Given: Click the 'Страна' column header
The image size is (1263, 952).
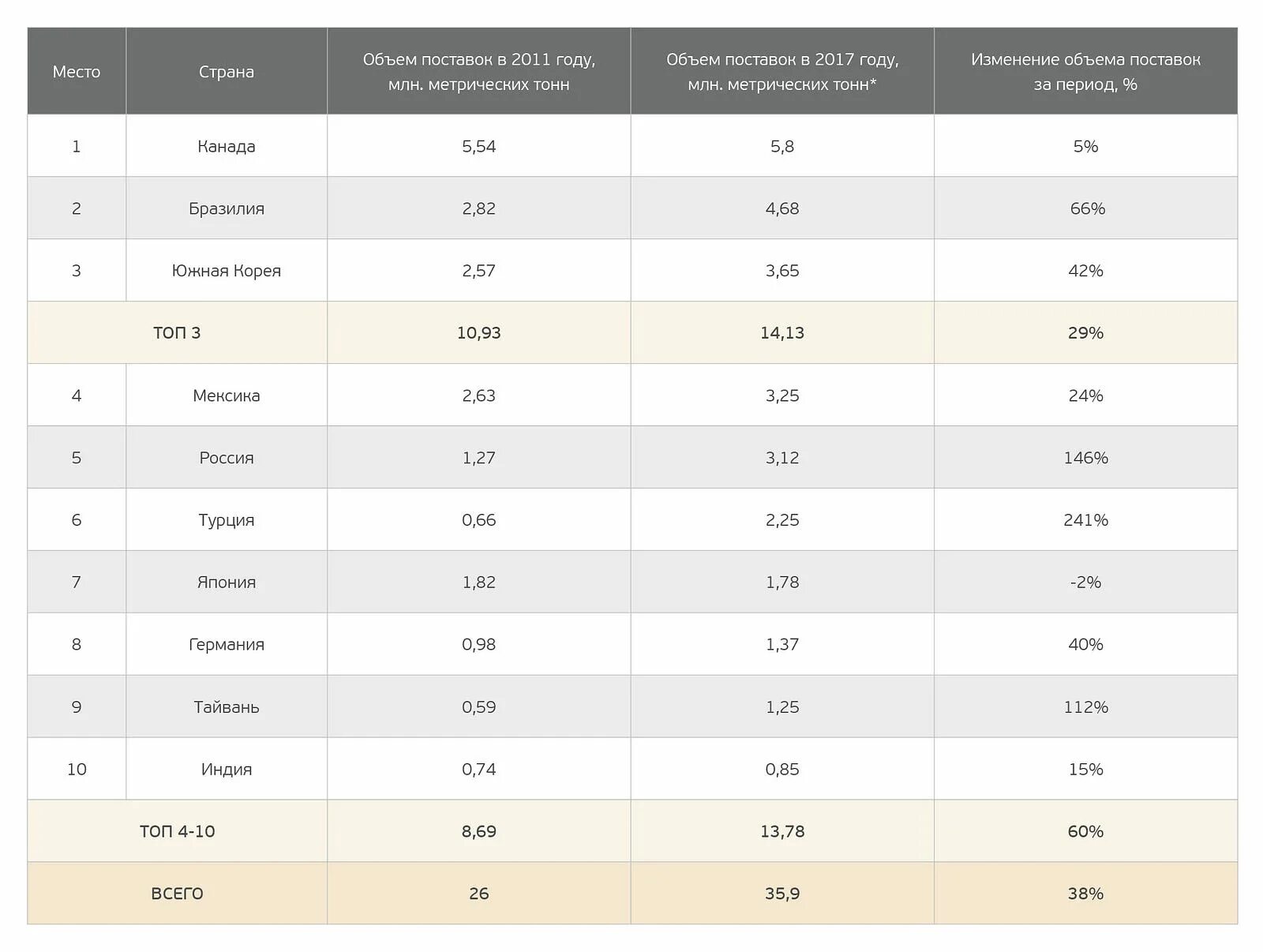Looking at the screenshot, I should tap(227, 72).
